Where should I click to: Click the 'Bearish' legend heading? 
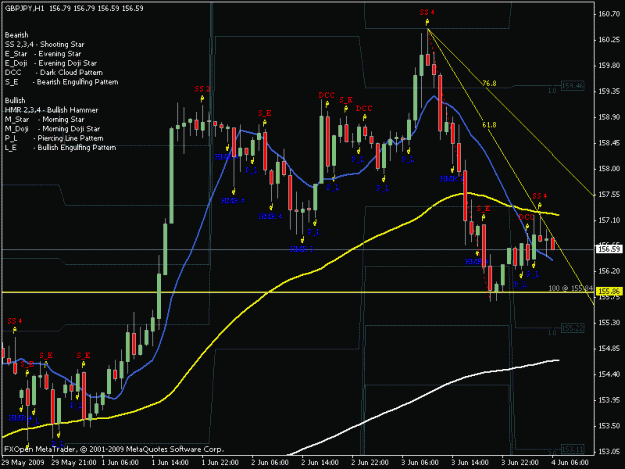16,35
